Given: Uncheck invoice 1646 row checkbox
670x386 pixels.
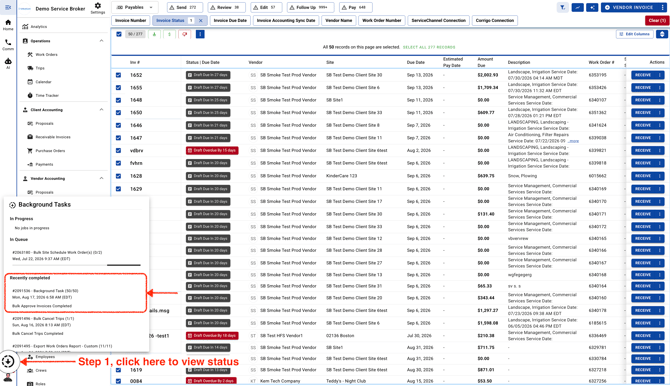Looking at the screenshot, I should pos(118,125).
